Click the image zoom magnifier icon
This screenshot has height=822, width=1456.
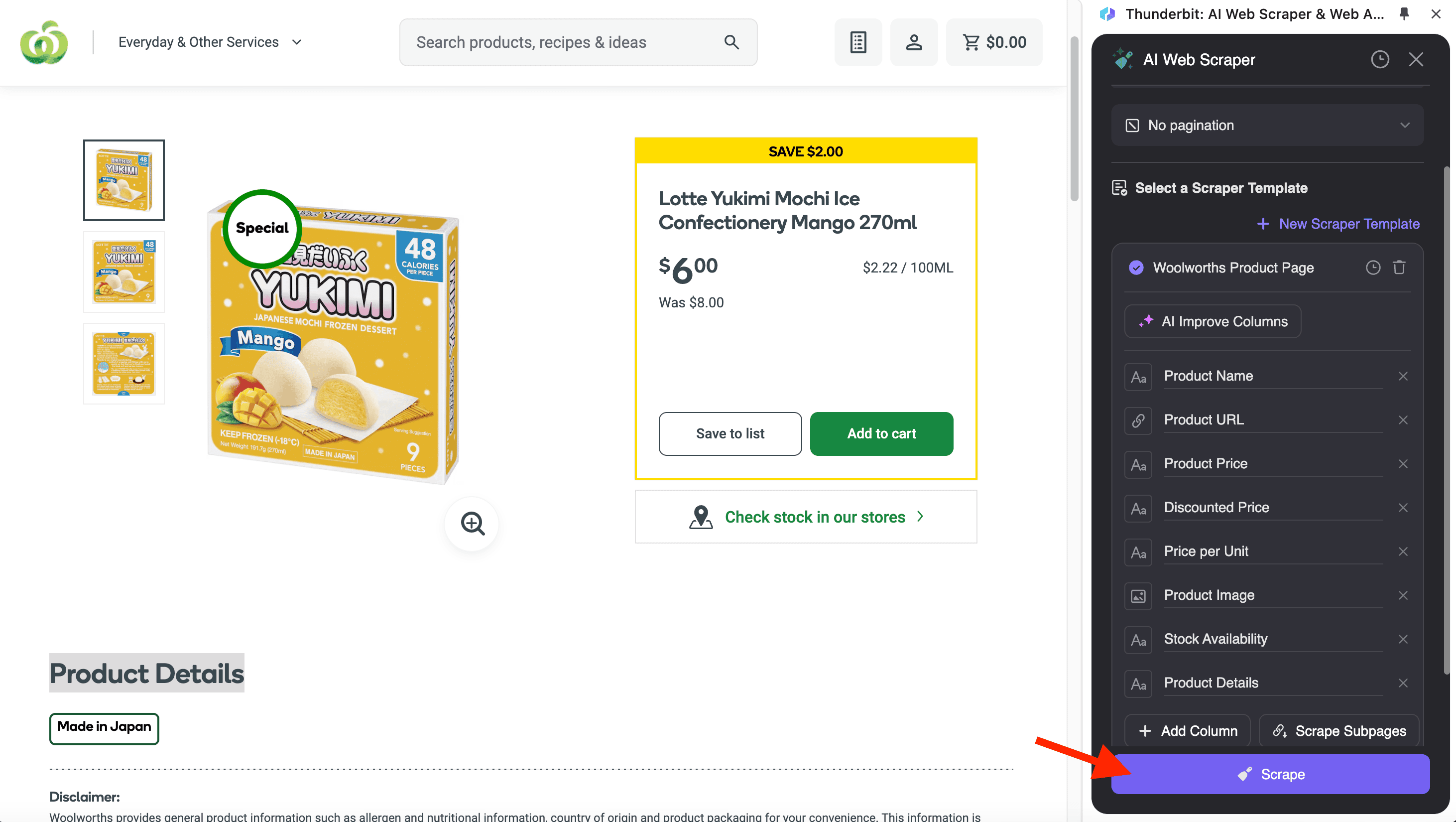[x=472, y=524]
